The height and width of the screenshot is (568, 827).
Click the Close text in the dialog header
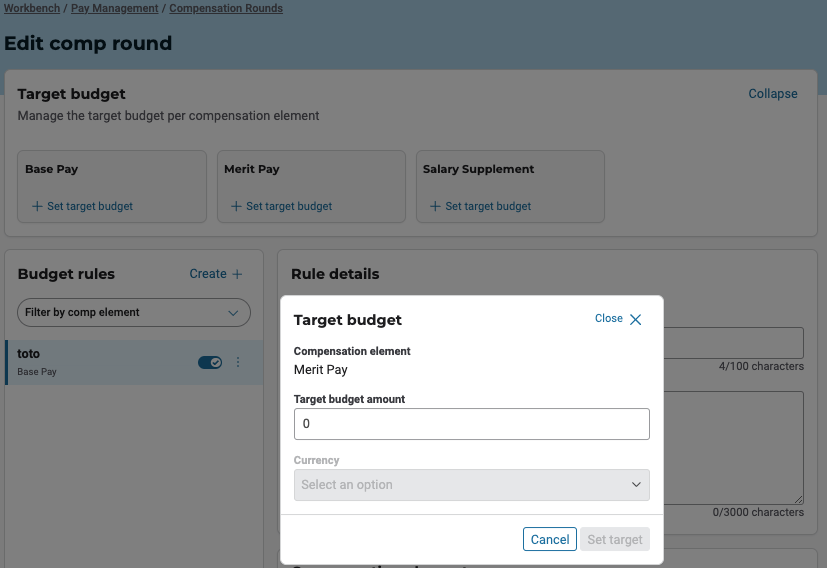pos(608,319)
